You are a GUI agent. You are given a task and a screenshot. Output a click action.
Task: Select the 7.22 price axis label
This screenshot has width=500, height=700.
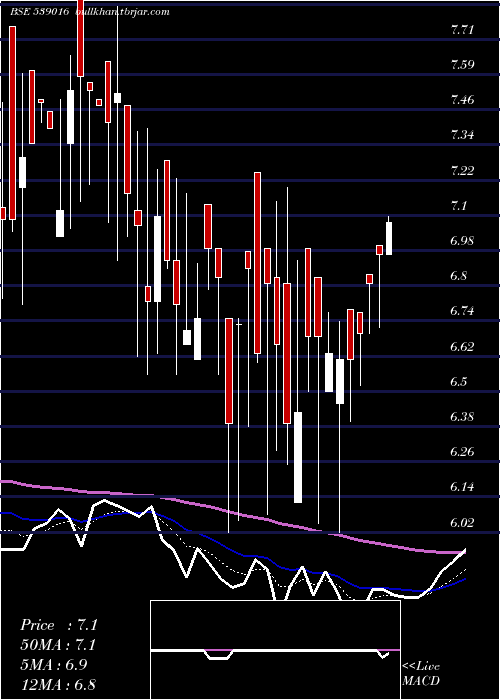click(x=461, y=170)
